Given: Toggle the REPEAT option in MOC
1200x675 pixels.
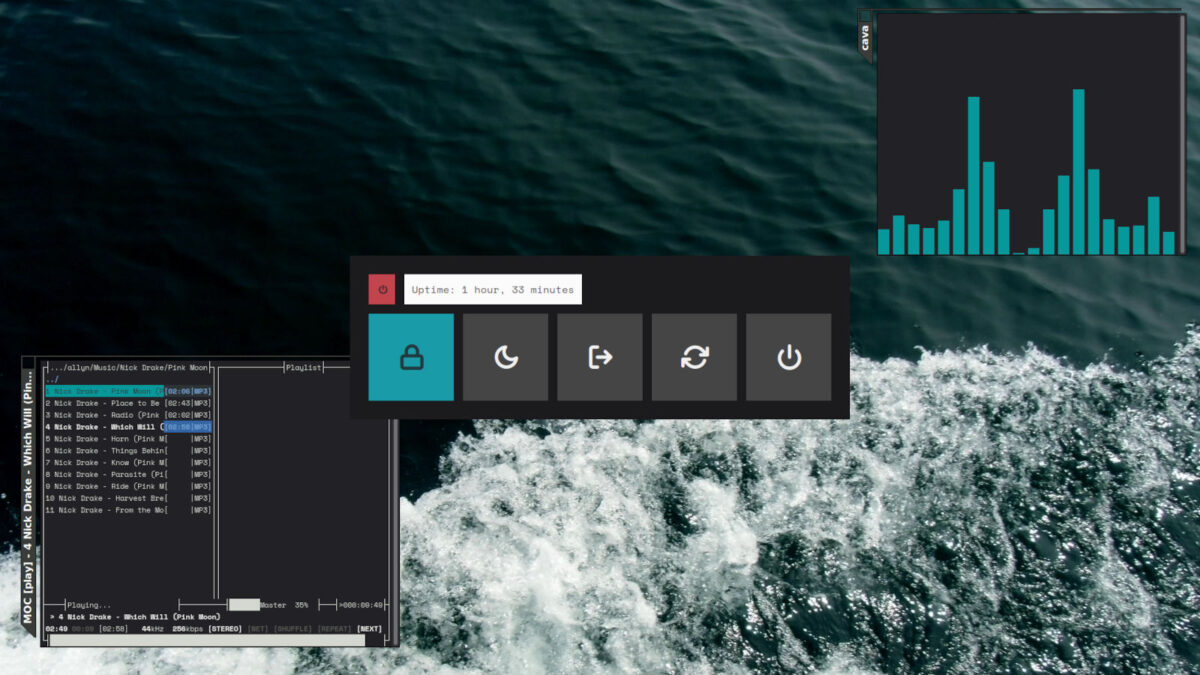Looking at the screenshot, I should tap(335, 629).
